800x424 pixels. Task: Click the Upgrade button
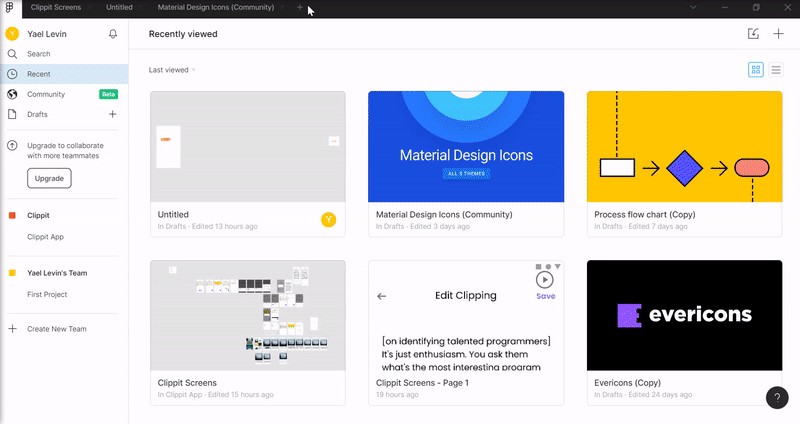point(49,178)
